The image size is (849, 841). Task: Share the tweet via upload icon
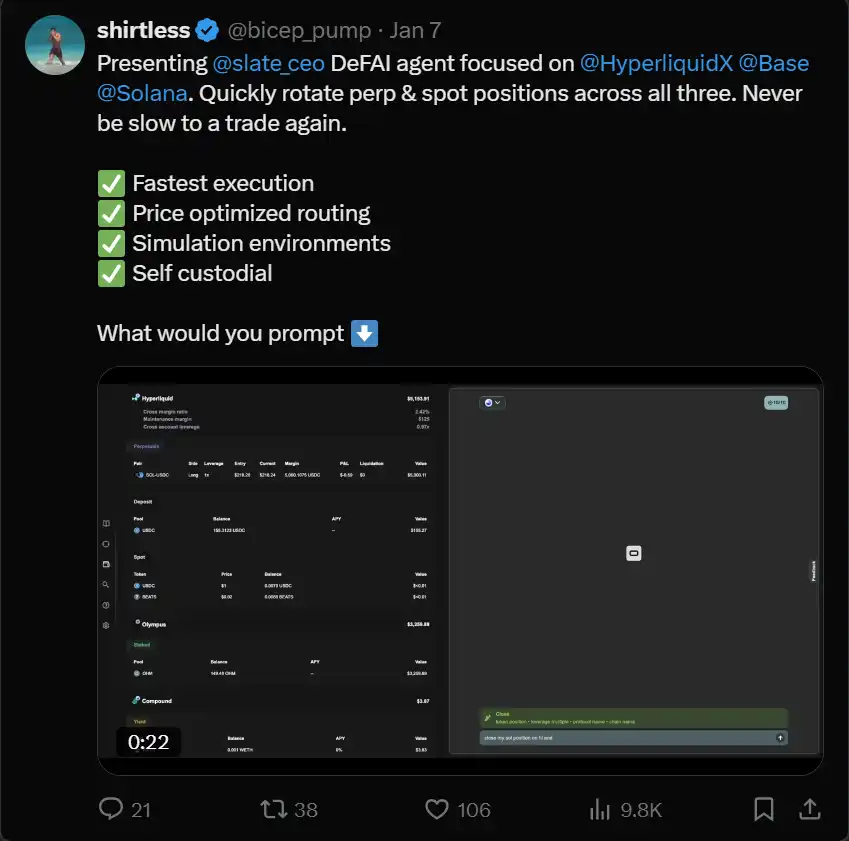(809, 808)
